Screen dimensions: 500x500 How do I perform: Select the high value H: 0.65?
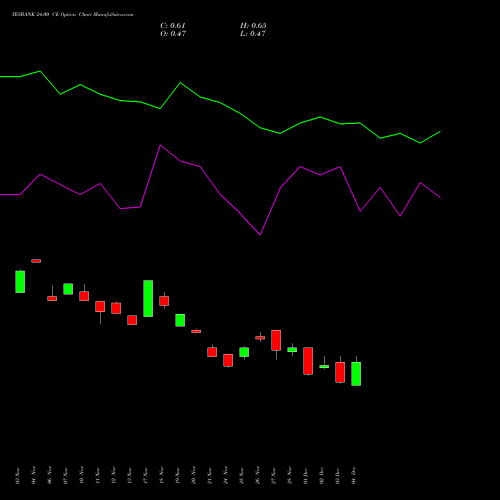253,26
